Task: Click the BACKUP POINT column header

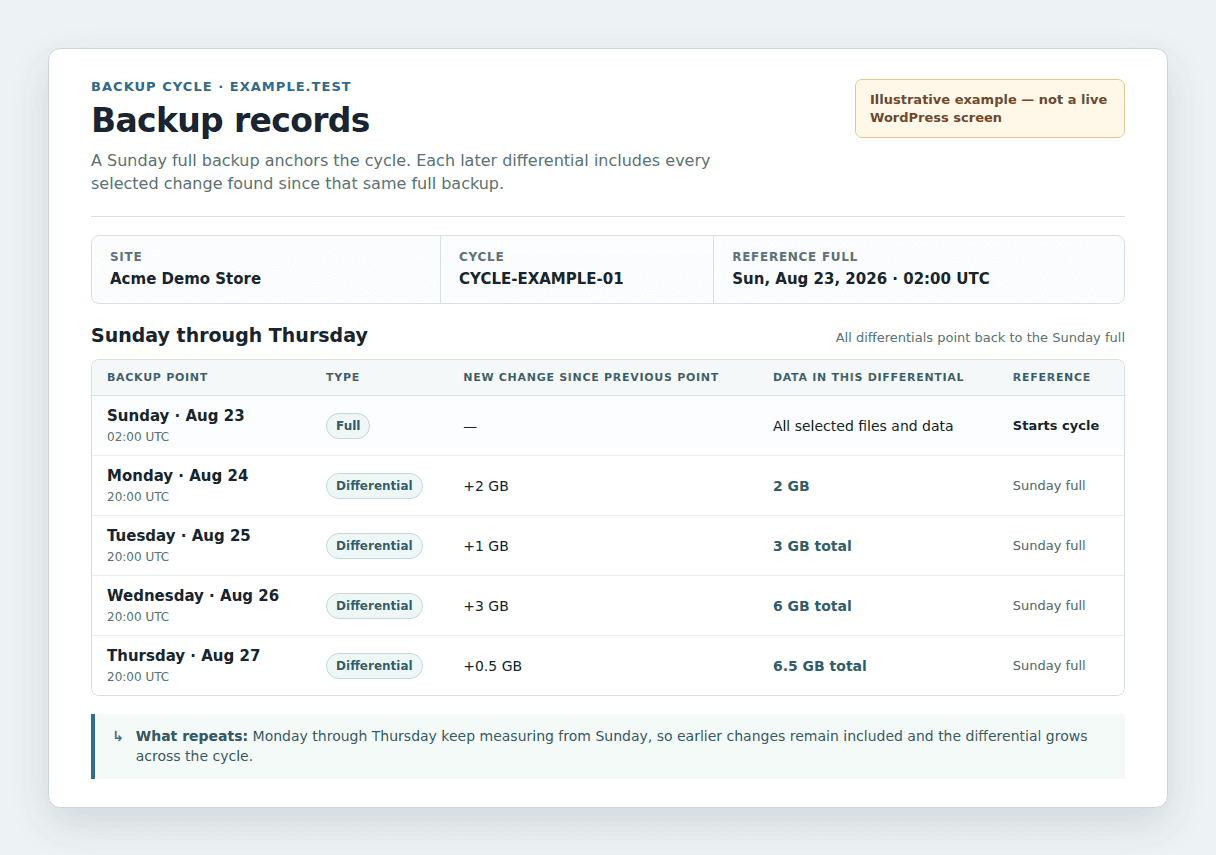Action: pos(157,378)
